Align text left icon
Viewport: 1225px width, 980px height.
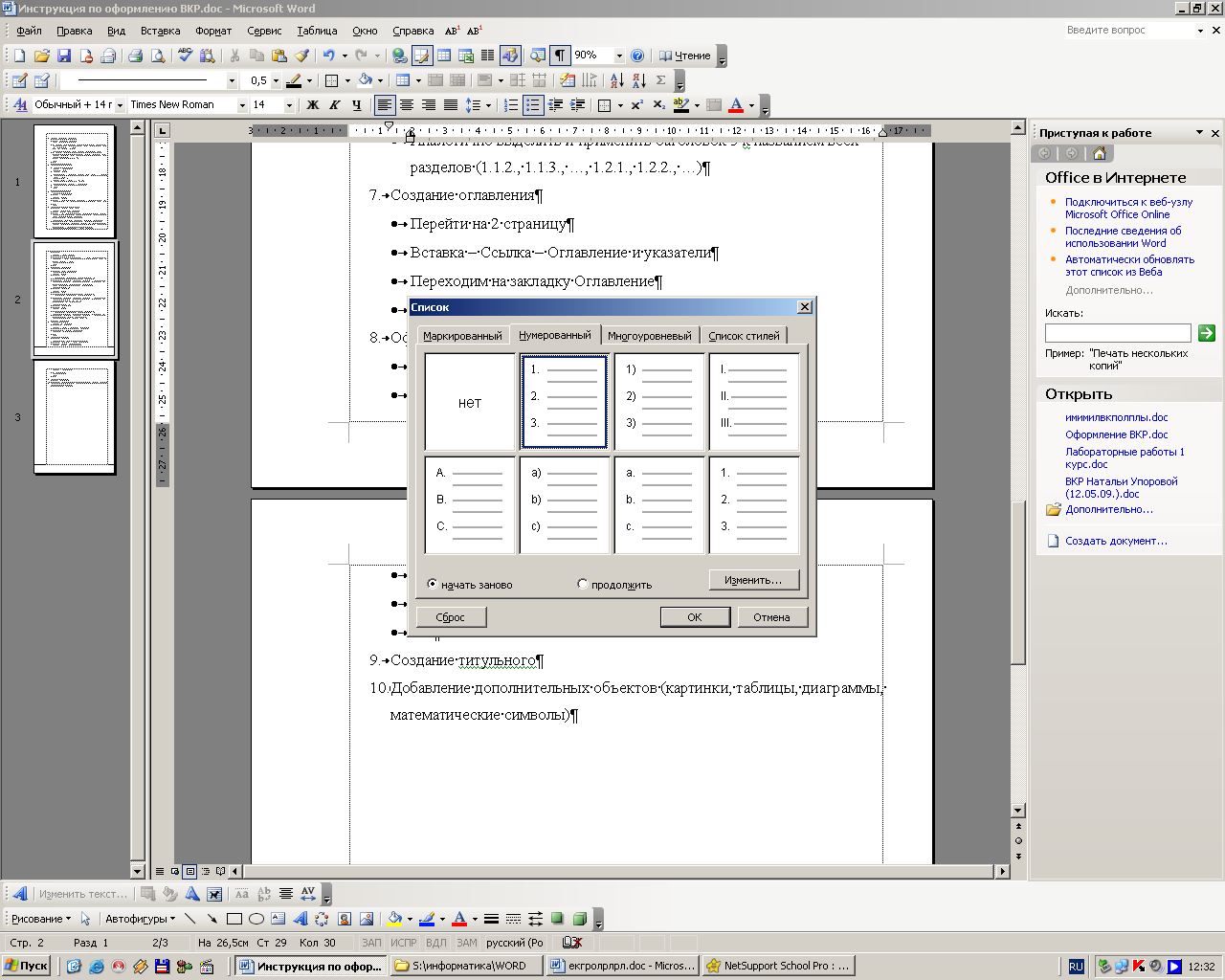tap(384, 105)
